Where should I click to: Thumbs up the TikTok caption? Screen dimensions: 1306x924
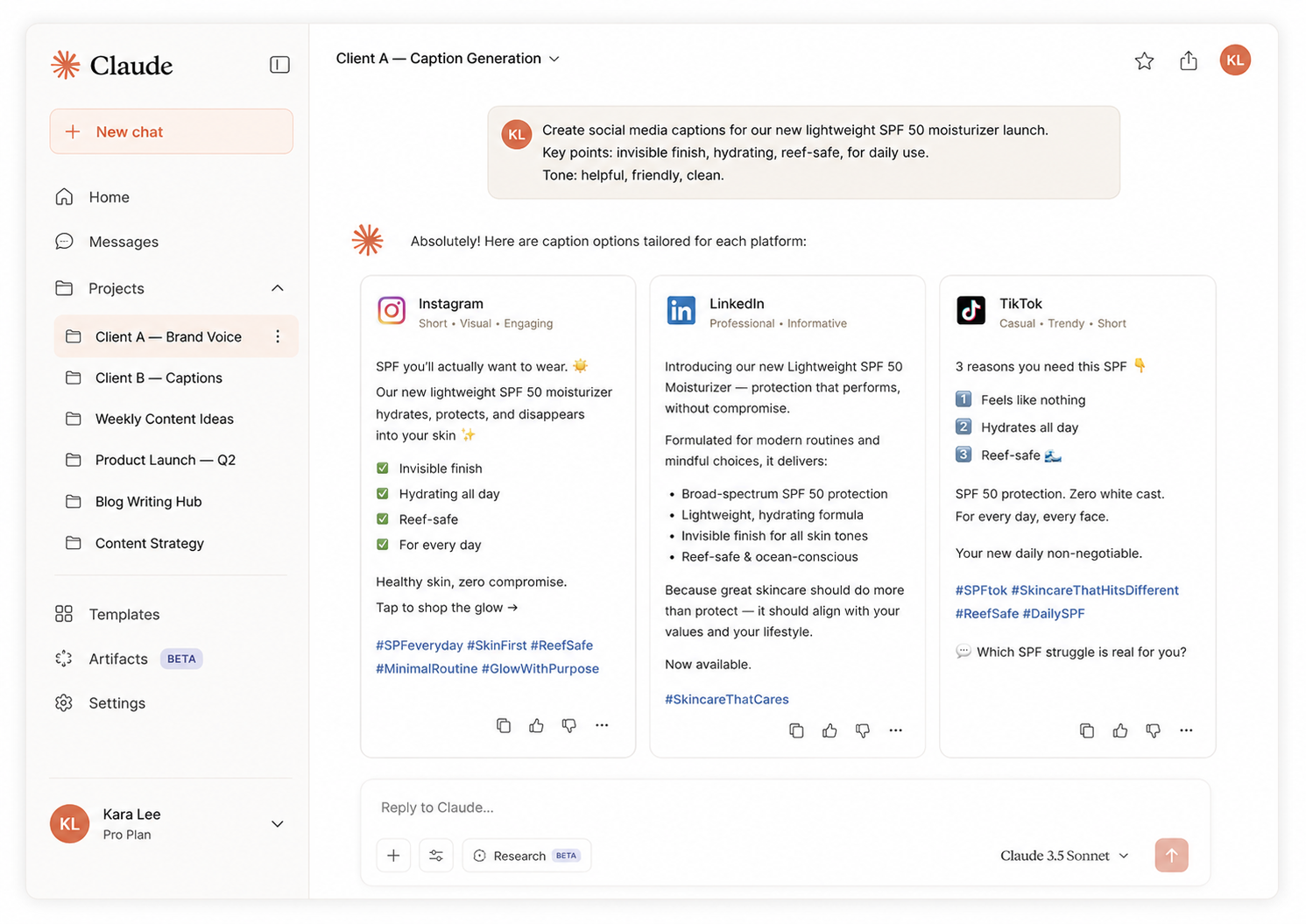pos(1120,730)
